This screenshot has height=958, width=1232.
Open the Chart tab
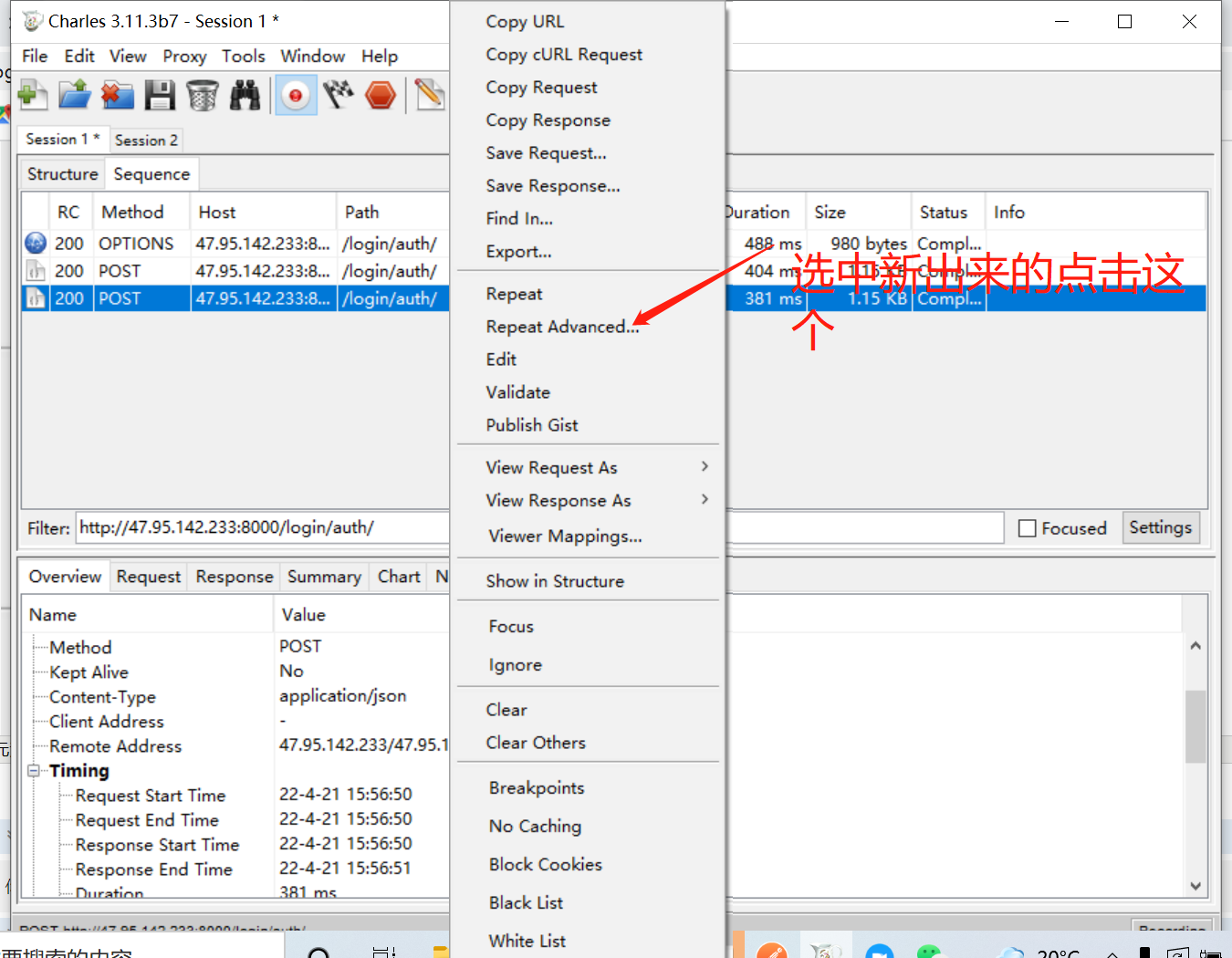point(399,577)
